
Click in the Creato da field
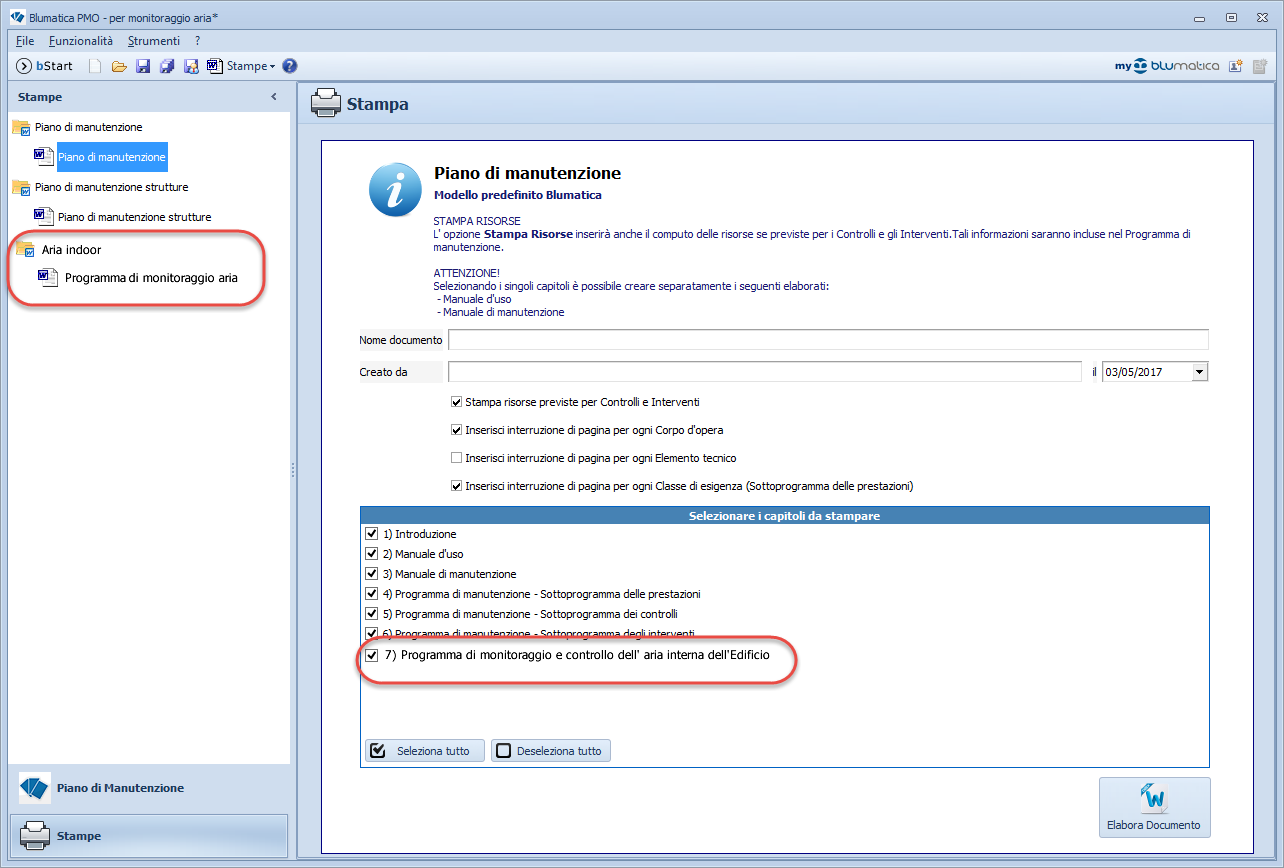tap(765, 372)
